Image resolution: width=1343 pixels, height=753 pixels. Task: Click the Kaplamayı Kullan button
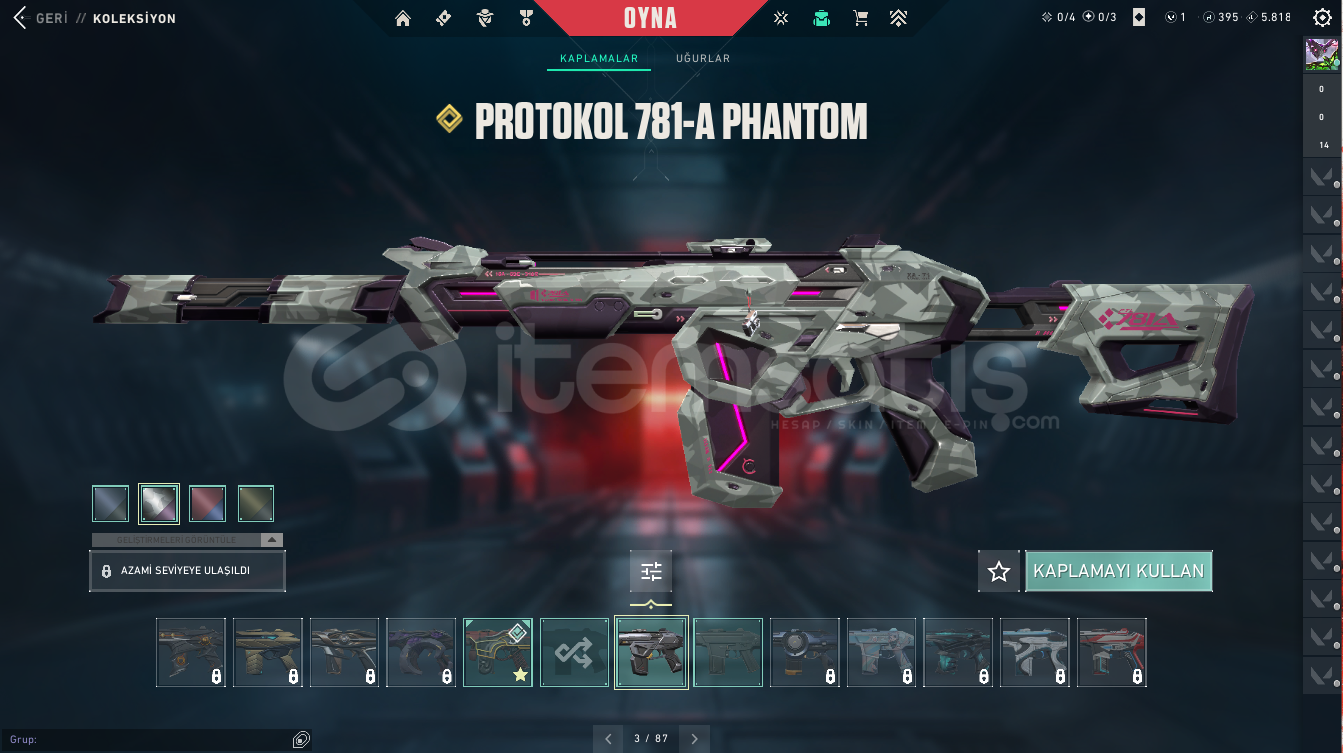(x=1119, y=571)
